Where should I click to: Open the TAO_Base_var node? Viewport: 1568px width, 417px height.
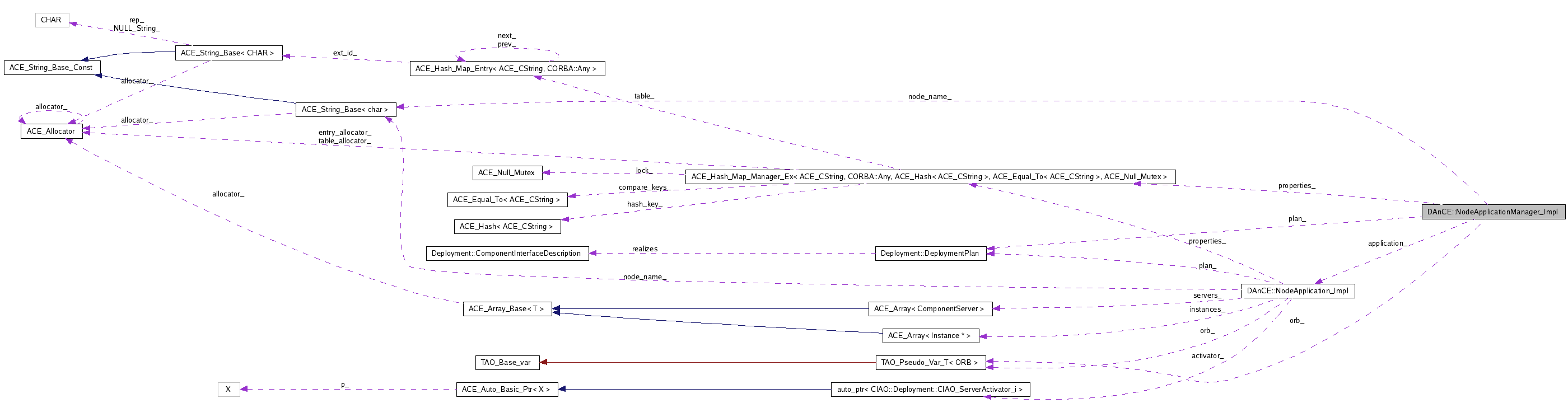507,362
